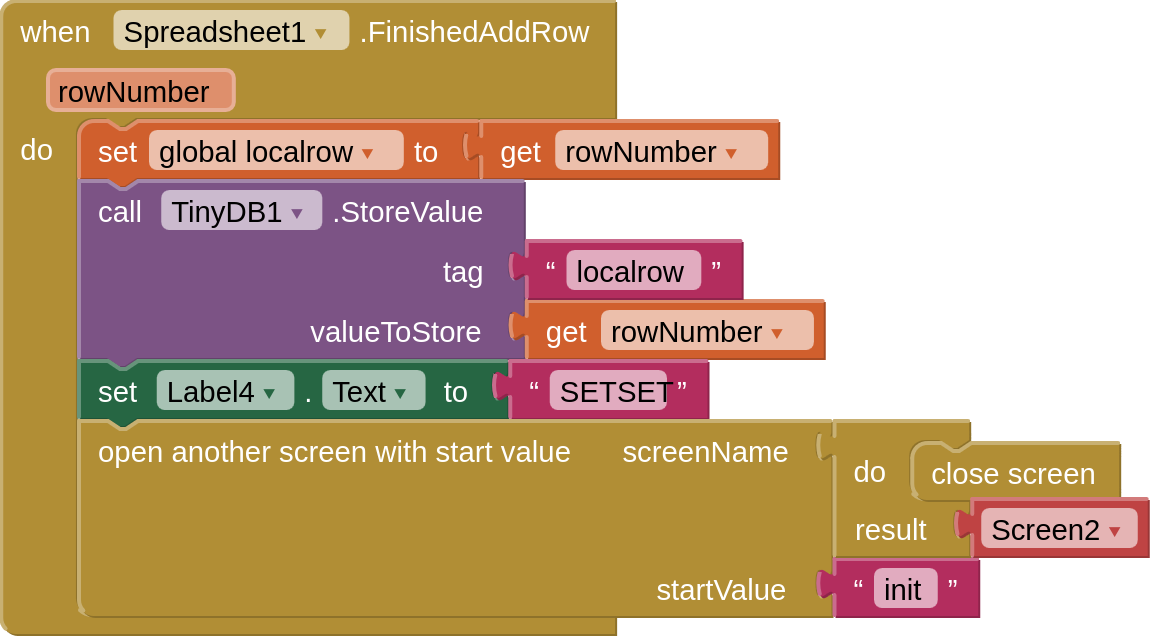Open the Screen2 screen name dropdown
The width and height of the screenshot is (1150, 636).
[1115, 530]
